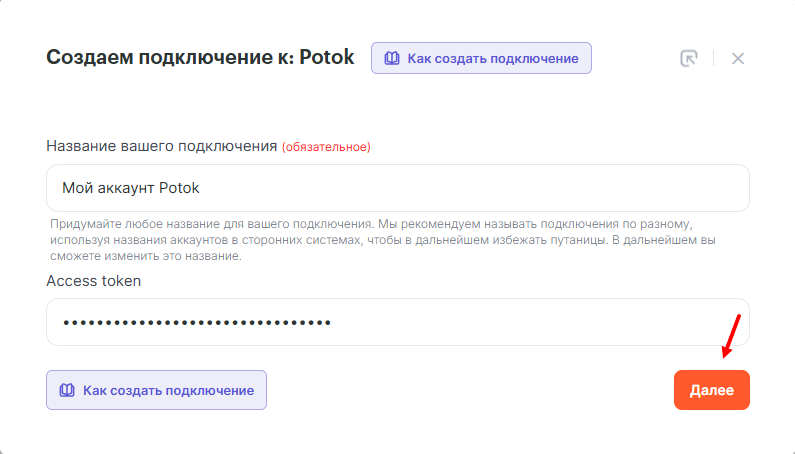Click the 'Название вашего подключения' field label

[x=161, y=146]
